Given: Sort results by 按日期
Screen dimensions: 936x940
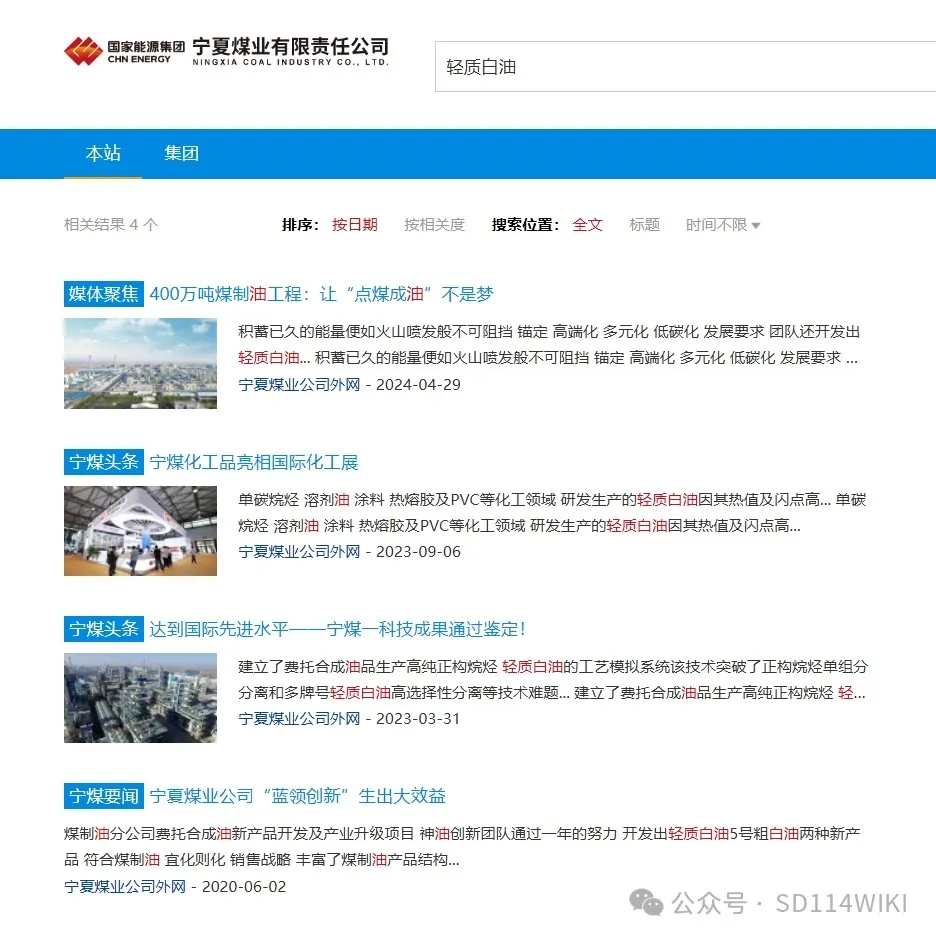Looking at the screenshot, I should [x=354, y=225].
